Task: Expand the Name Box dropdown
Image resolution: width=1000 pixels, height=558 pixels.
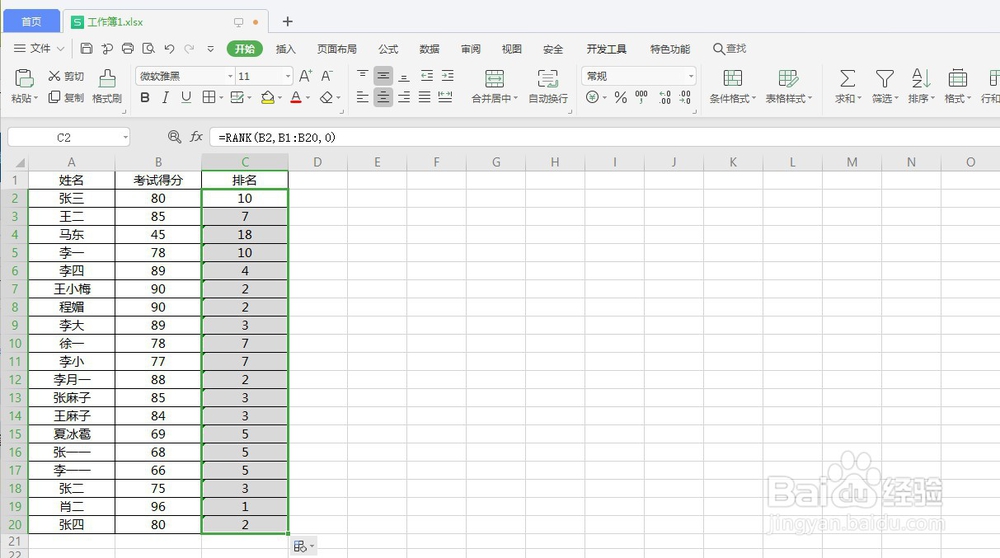Action: [x=125, y=137]
